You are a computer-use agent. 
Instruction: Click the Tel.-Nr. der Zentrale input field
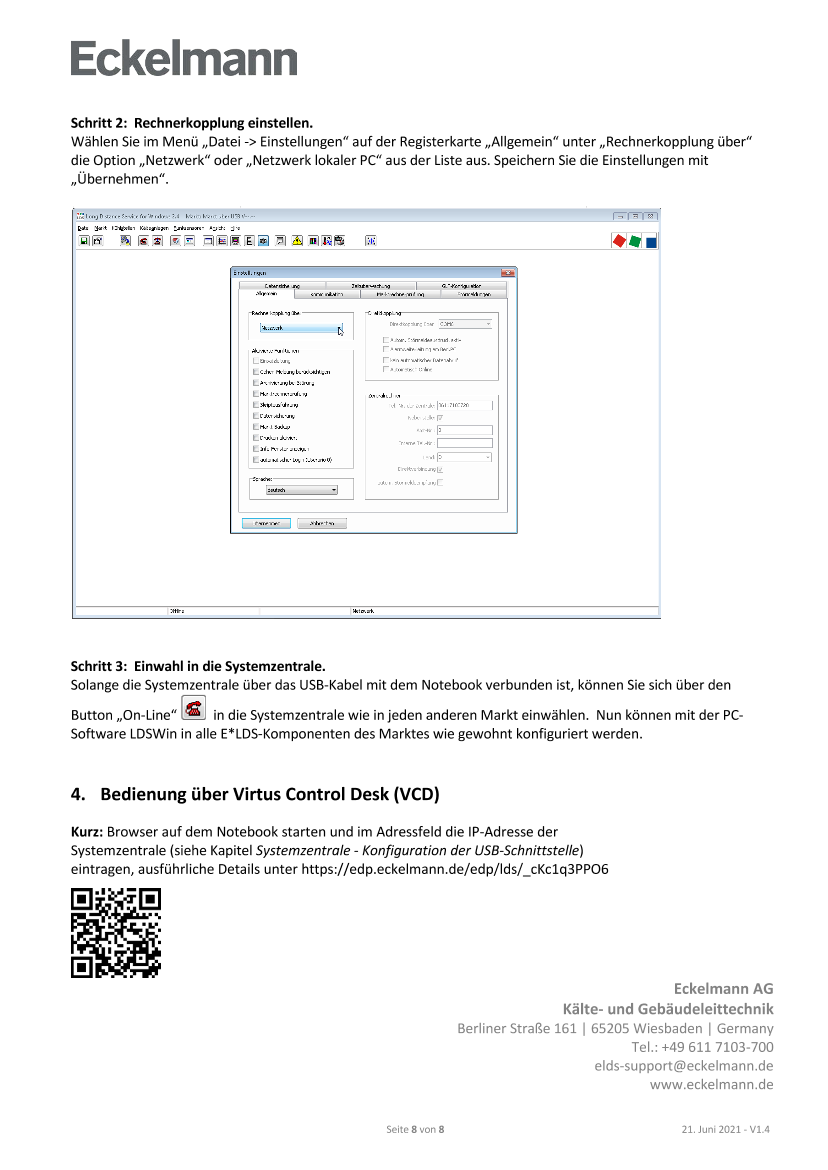465,405
